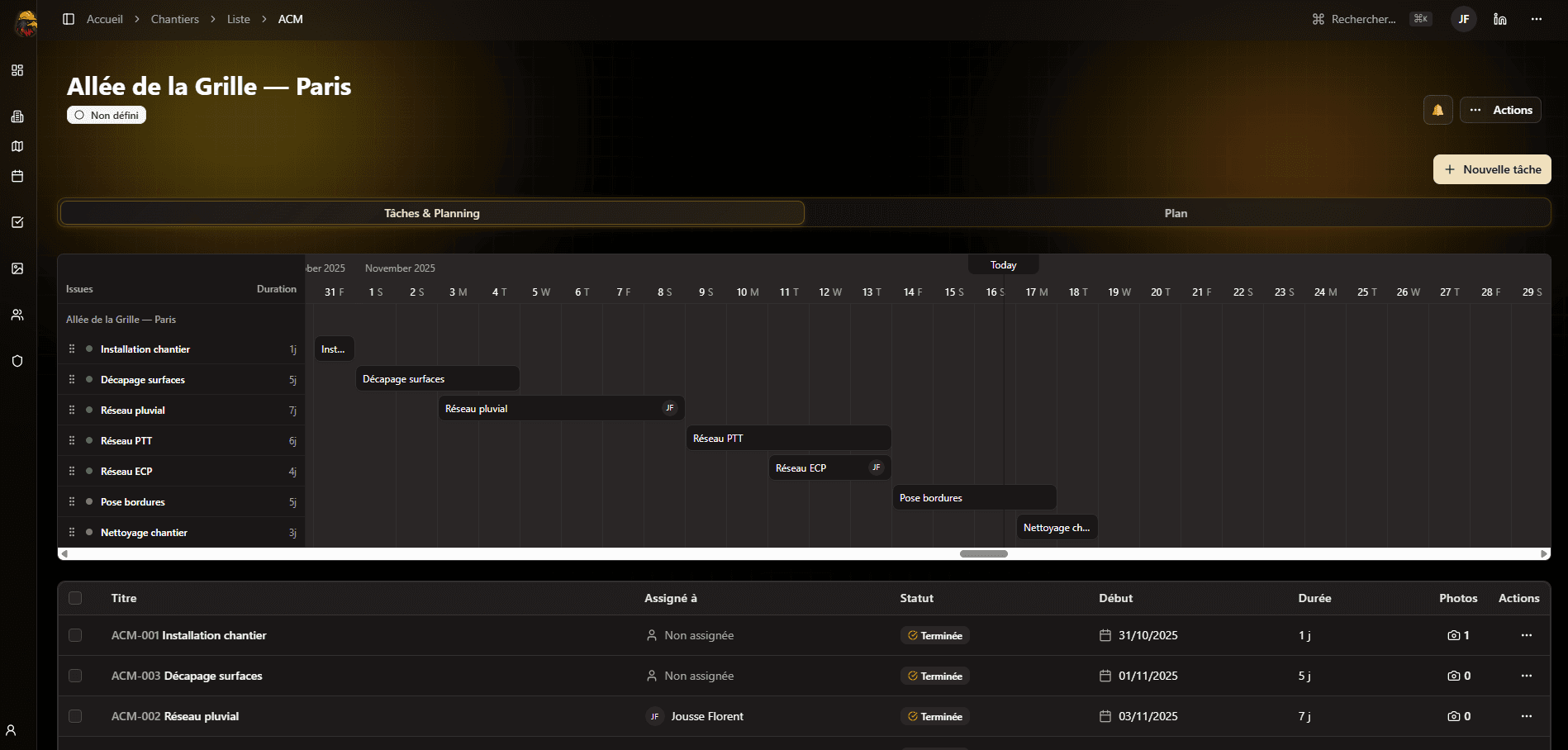Open the top-right three-dots menu in the header
The width and height of the screenshot is (1568, 750).
pos(1536,18)
